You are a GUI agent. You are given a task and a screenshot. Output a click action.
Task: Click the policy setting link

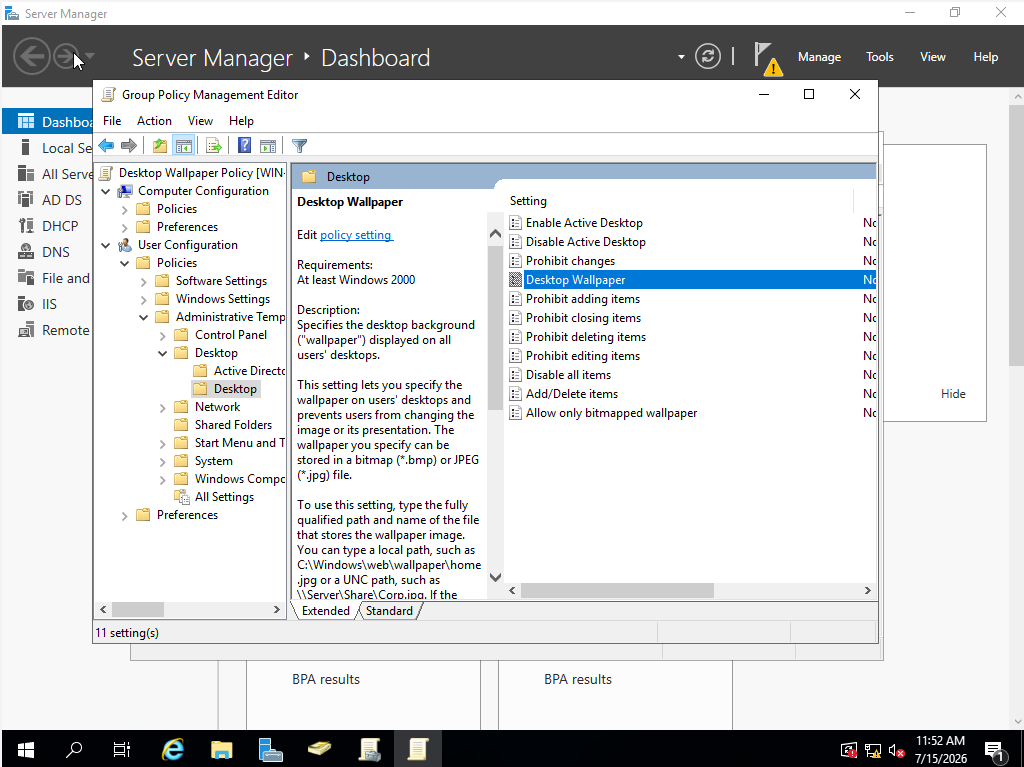tap(356, 235)
